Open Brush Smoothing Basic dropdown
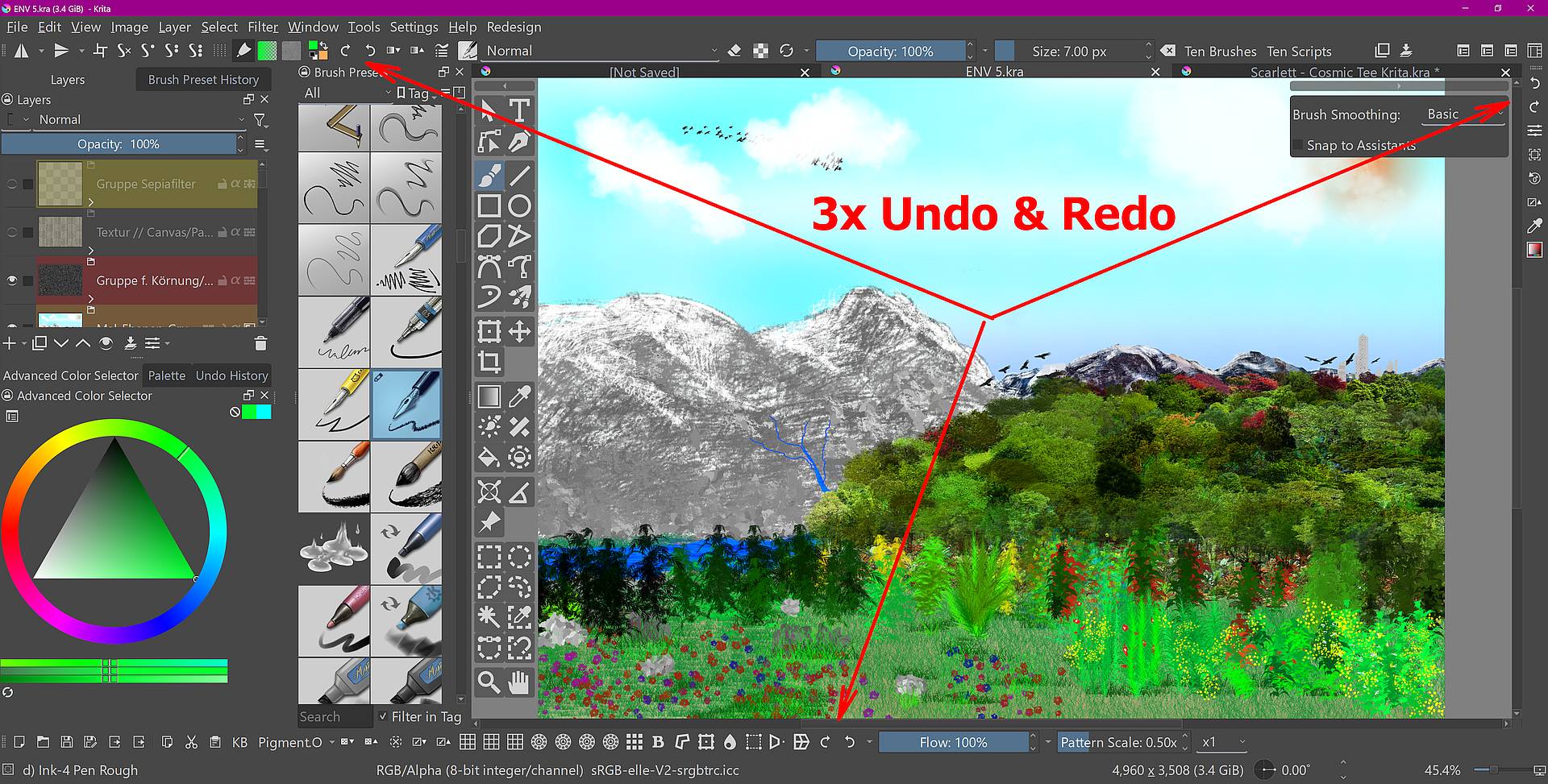This screenshot has width=1548, height=784. pyautogui.click(x=1464, y=114)
